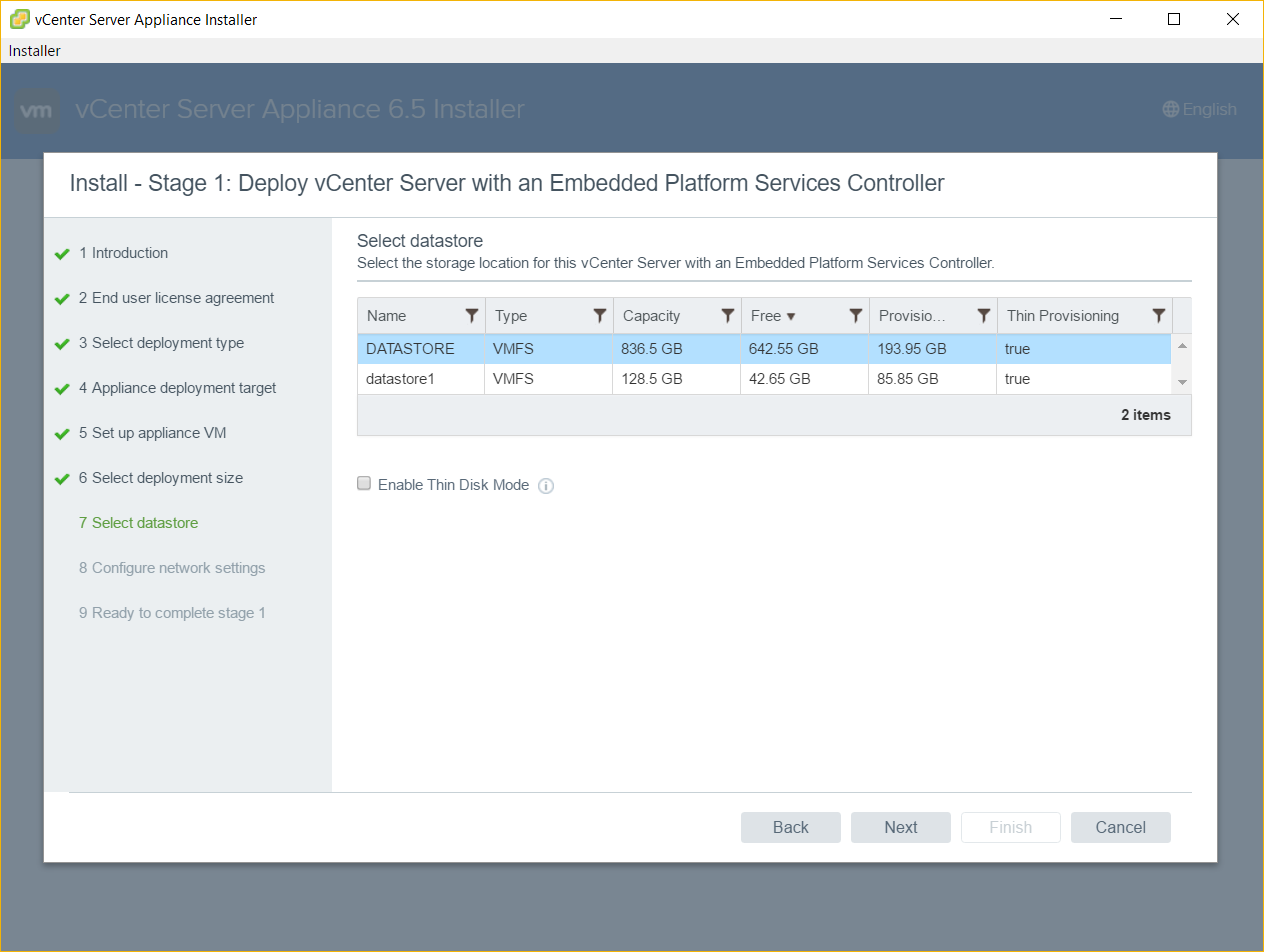Viewport: 1264px width, 952px height.
Task: Enable Thin Disk Mode checkbox
Action: click(364, 484)
